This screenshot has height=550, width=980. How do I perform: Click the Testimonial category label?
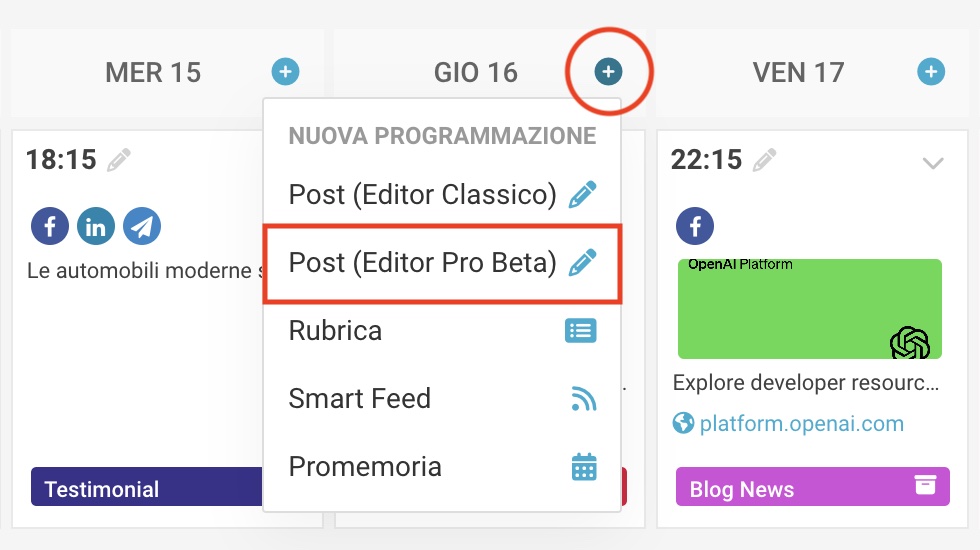point(102,489)
